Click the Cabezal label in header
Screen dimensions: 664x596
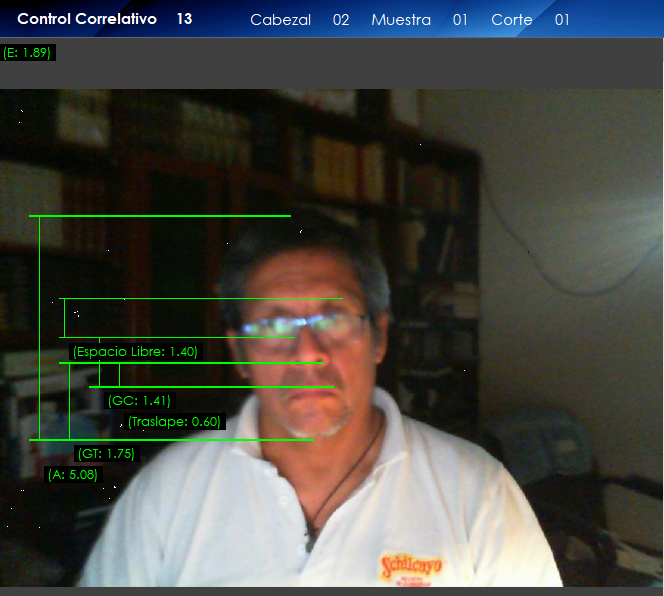[280, 20]
